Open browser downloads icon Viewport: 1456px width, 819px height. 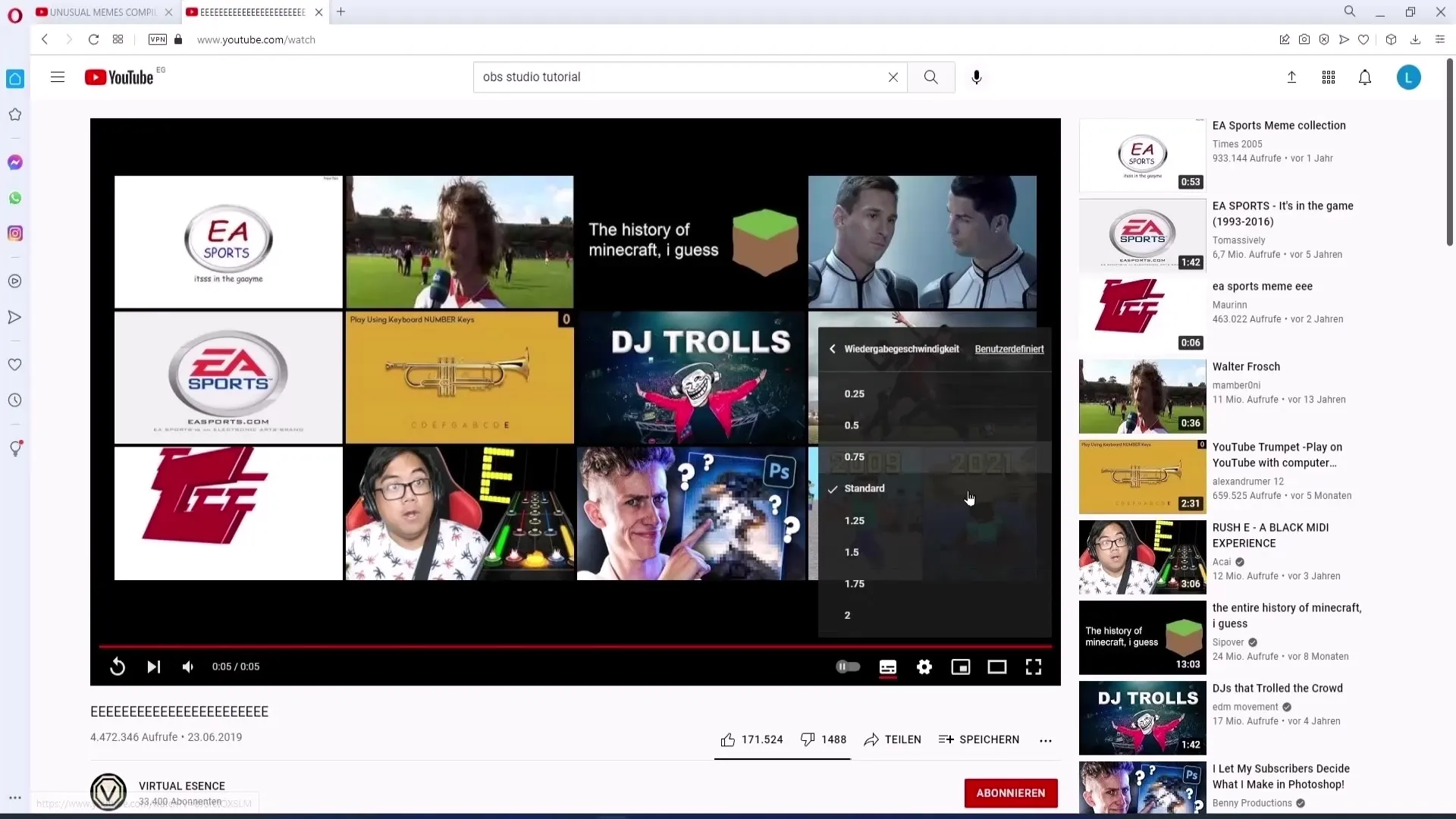pyautogui.click(x=1414, y=39)
